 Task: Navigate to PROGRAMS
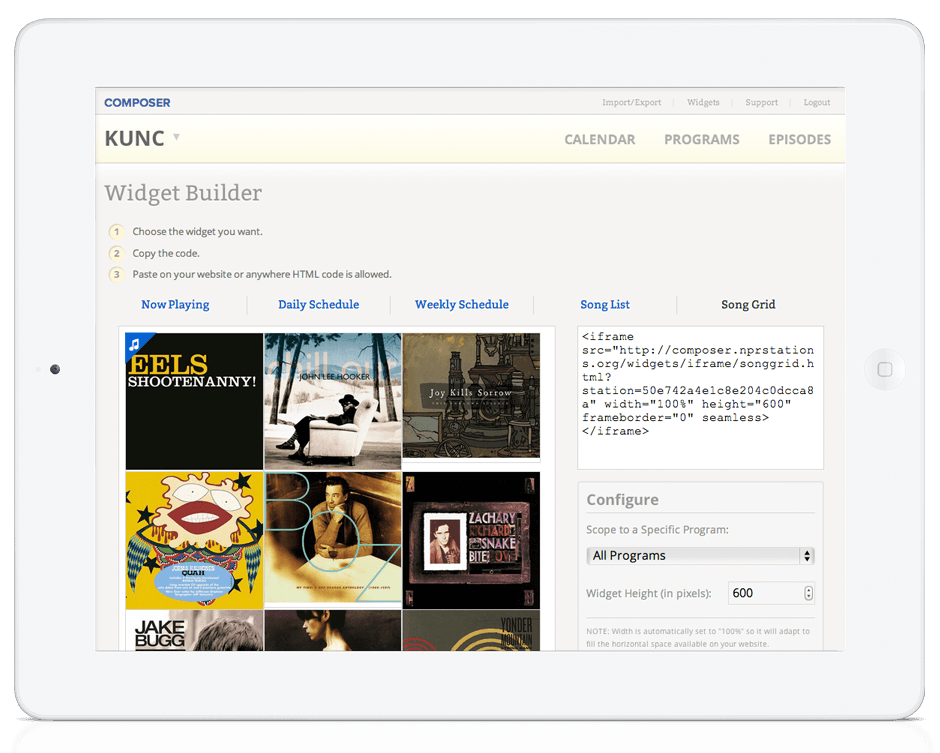pyautogui.click(x=701, y=139)
